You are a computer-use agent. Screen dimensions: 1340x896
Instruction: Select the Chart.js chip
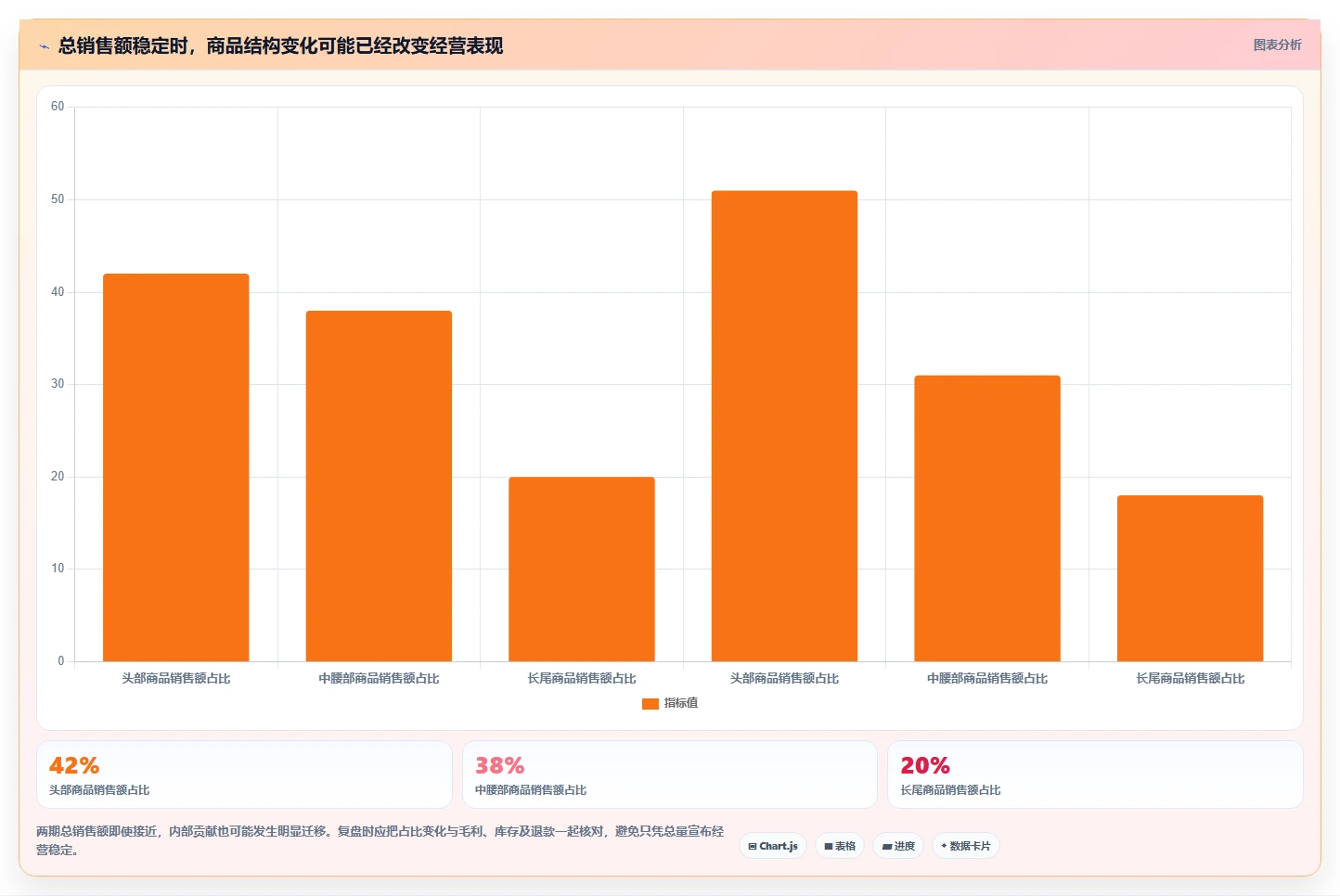(773, 846)
